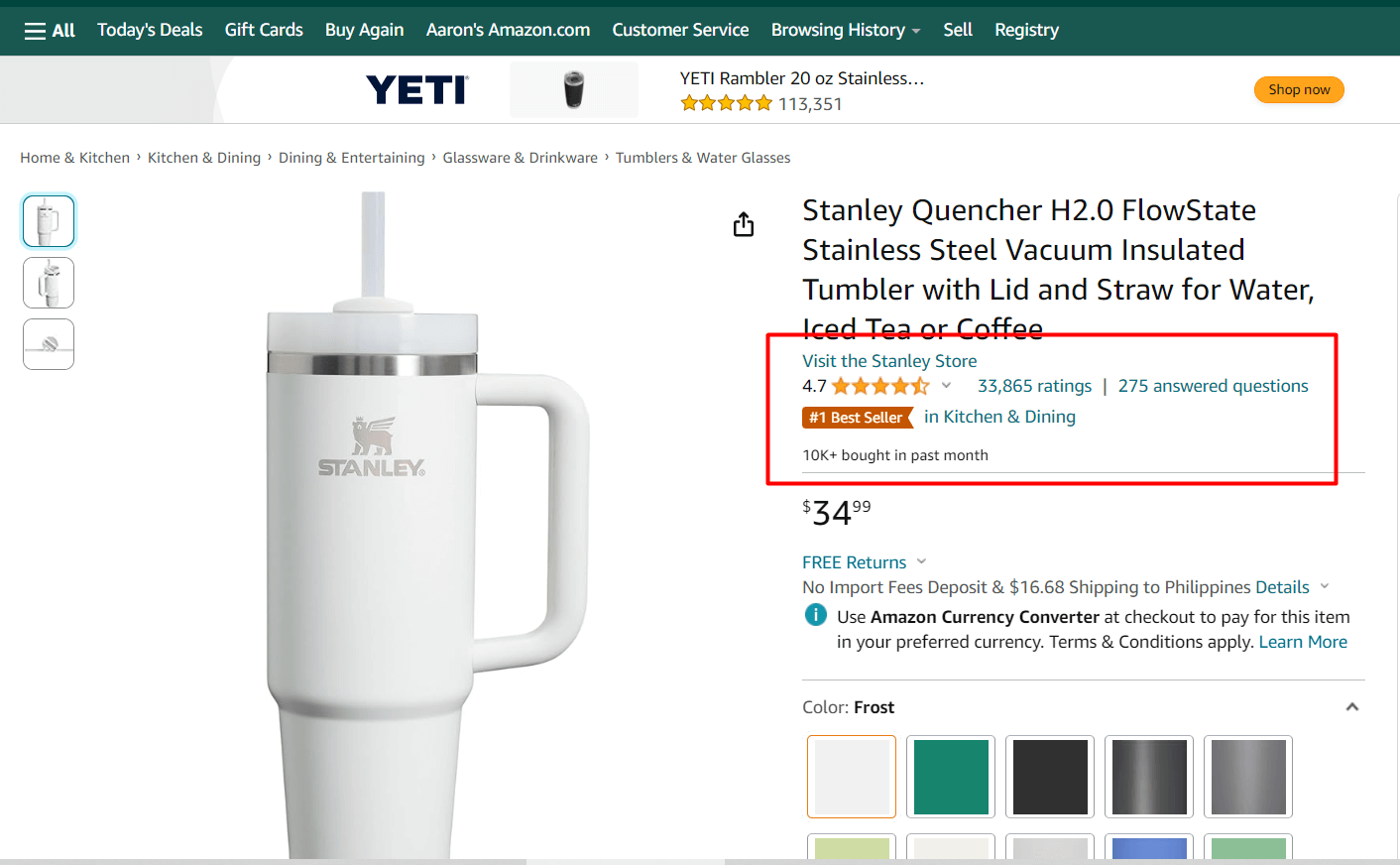Expand the FREE Returns chevron
Viewport: 1400px width, 865px height.
[x=921, y=561]
